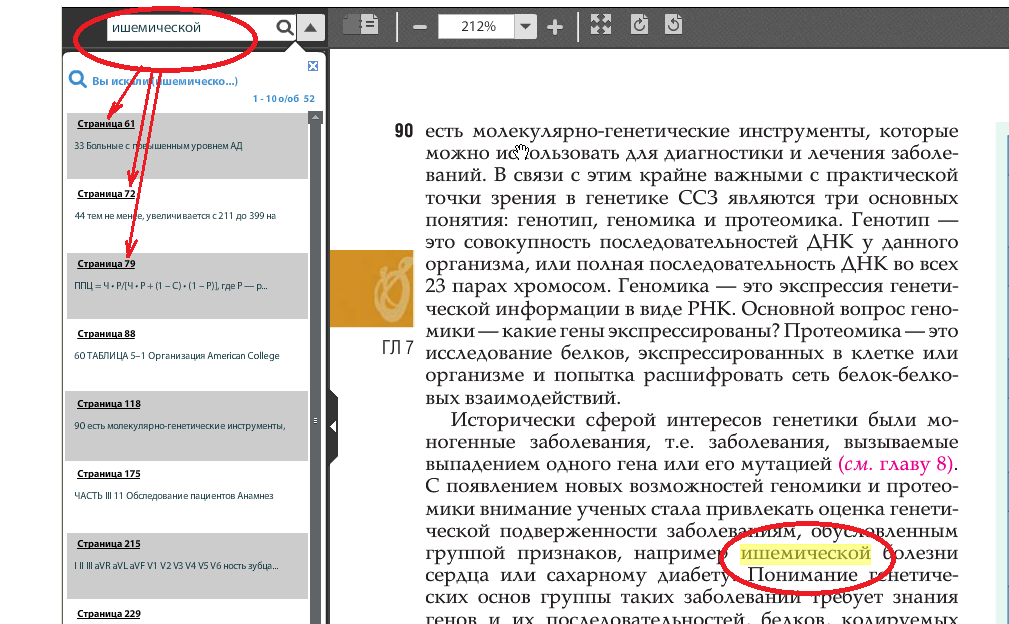Click the 212% zoom value field
Screen dimensions: 1009x624
476,26
